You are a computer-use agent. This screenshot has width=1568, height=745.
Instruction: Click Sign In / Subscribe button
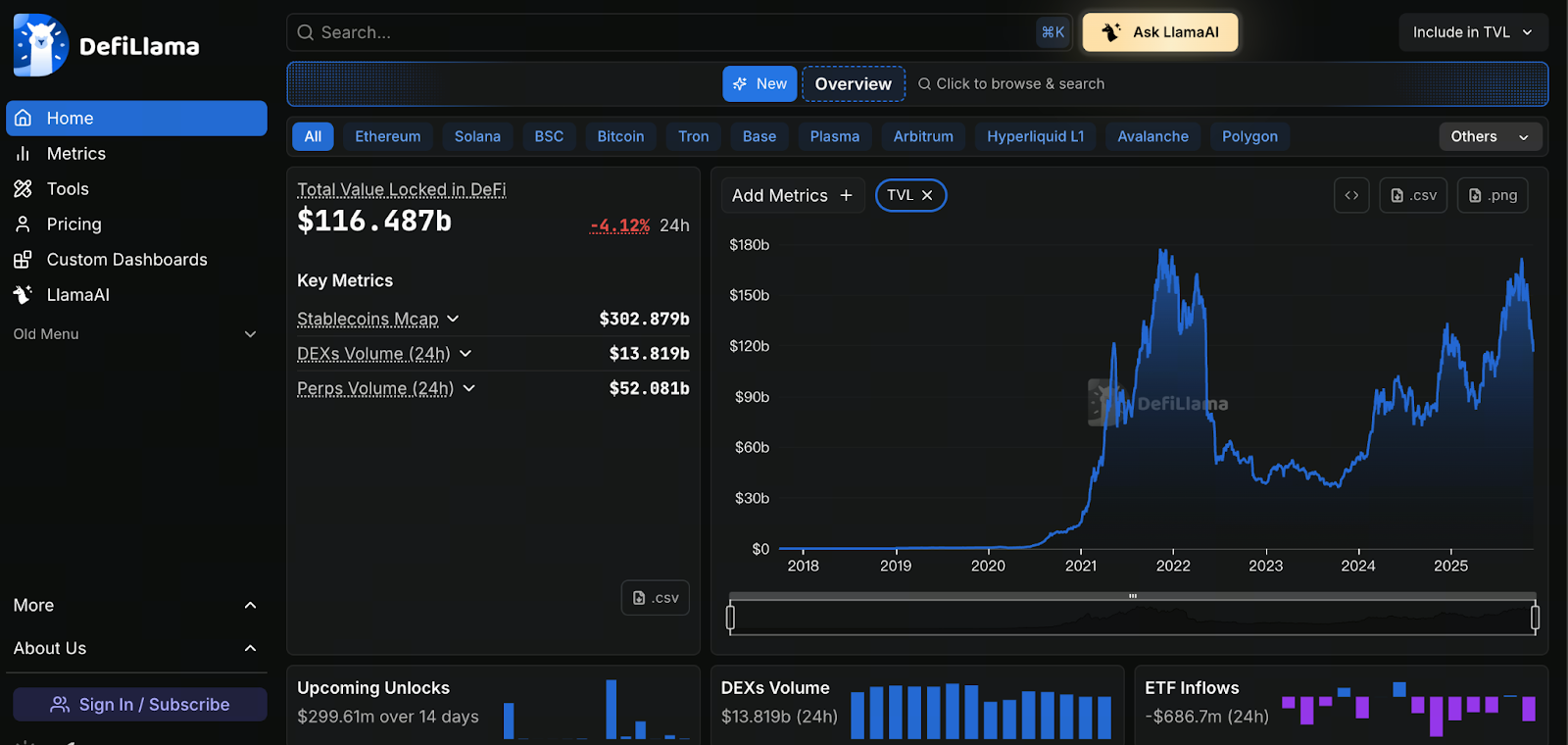point(139,704)
